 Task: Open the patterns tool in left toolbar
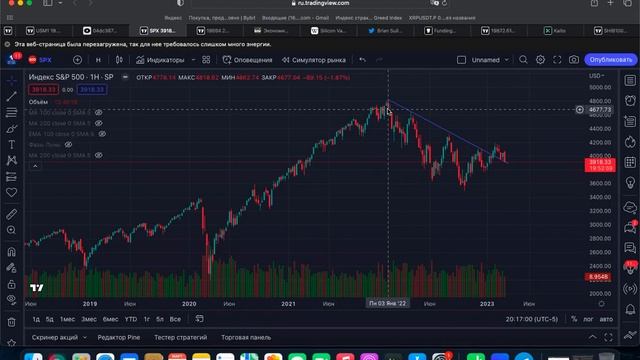point(11,160)
